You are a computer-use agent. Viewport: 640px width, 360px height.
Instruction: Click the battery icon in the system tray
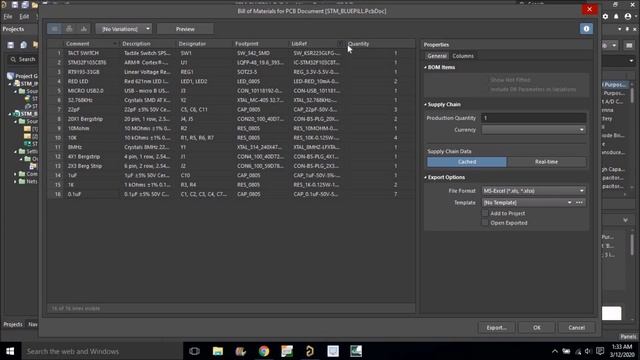(566, 351)
